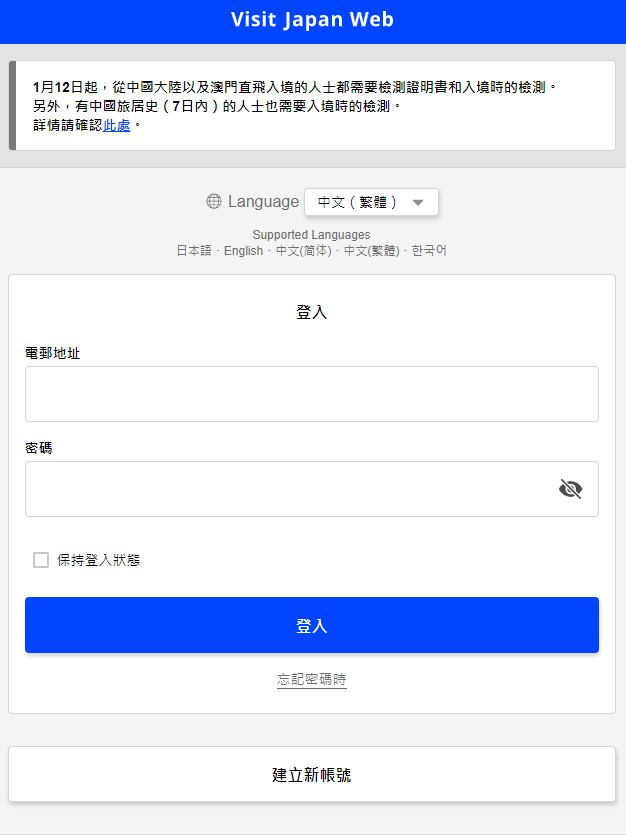This screenshot has width=626, height=835.
Task: Click the 保持登入狀態 label text
Action: coord(98,560)
